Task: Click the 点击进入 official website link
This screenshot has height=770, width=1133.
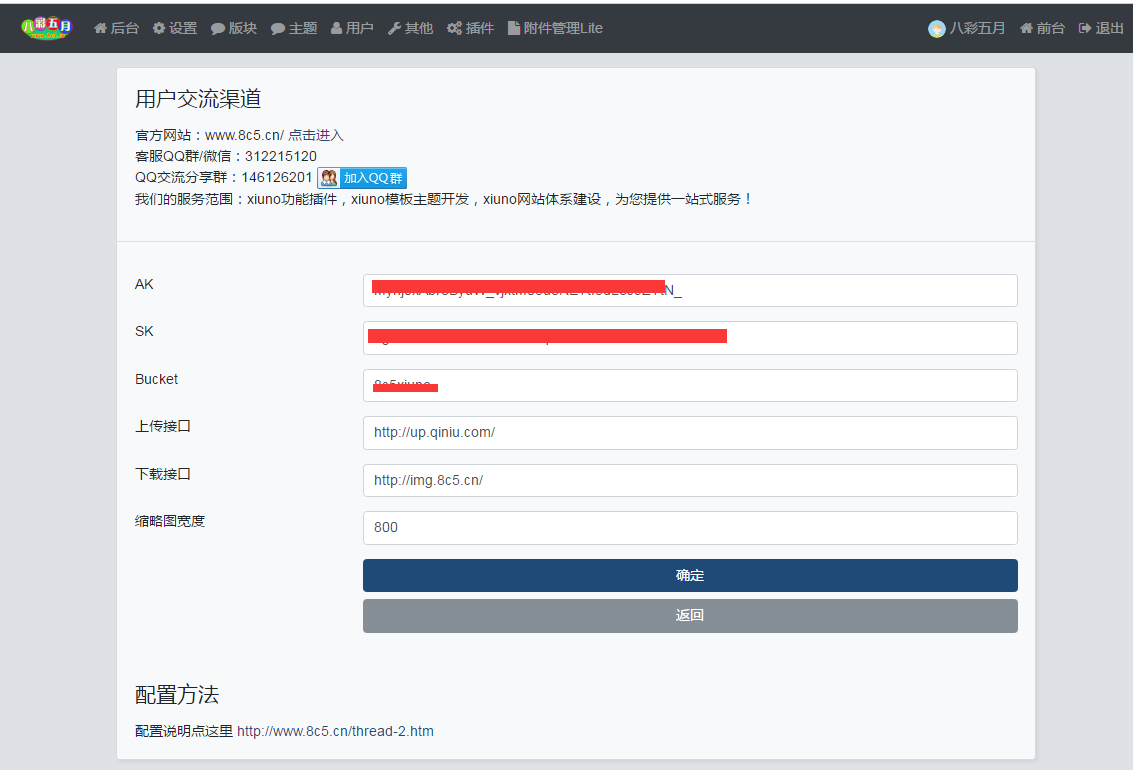Action: pos(316,135)
